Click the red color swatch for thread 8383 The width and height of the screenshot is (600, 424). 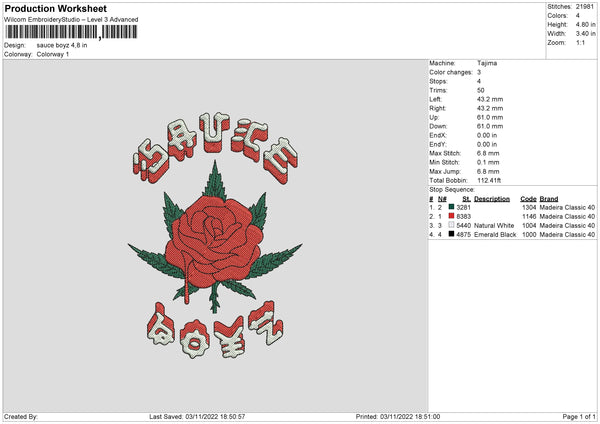tap(451, 216)
